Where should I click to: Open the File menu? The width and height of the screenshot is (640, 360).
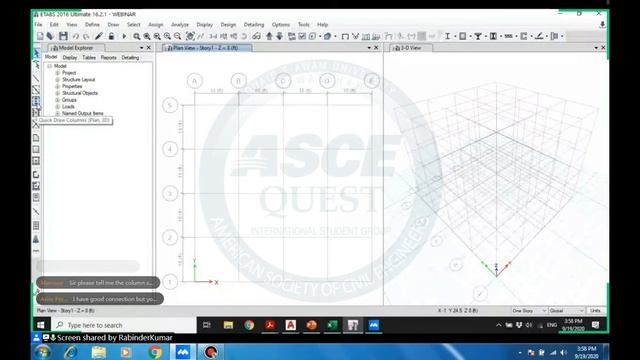click(x=38, y=24)
